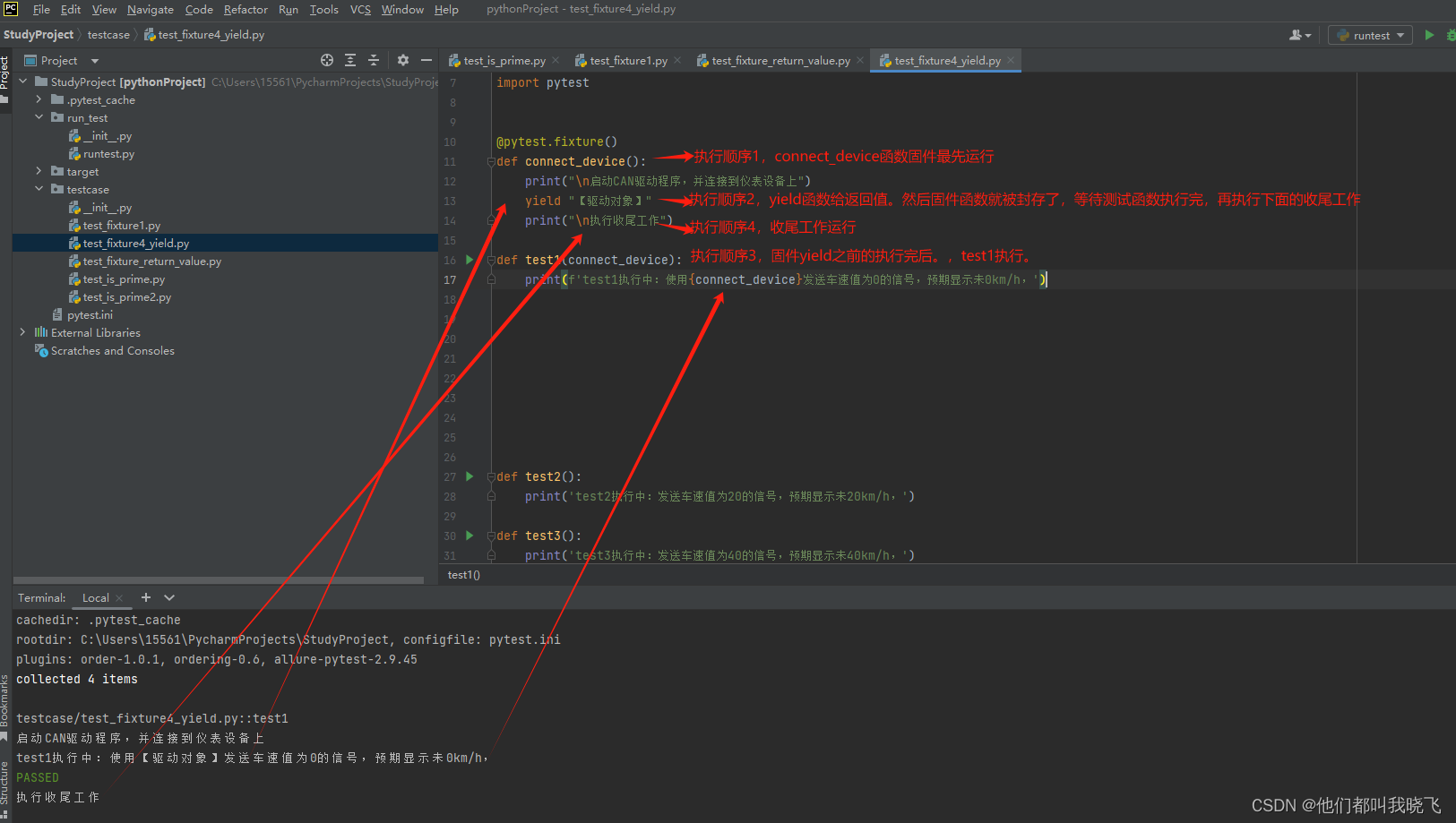Select runtest.py in project tree
Screen dimensions: 1456x823
(108, 153)
